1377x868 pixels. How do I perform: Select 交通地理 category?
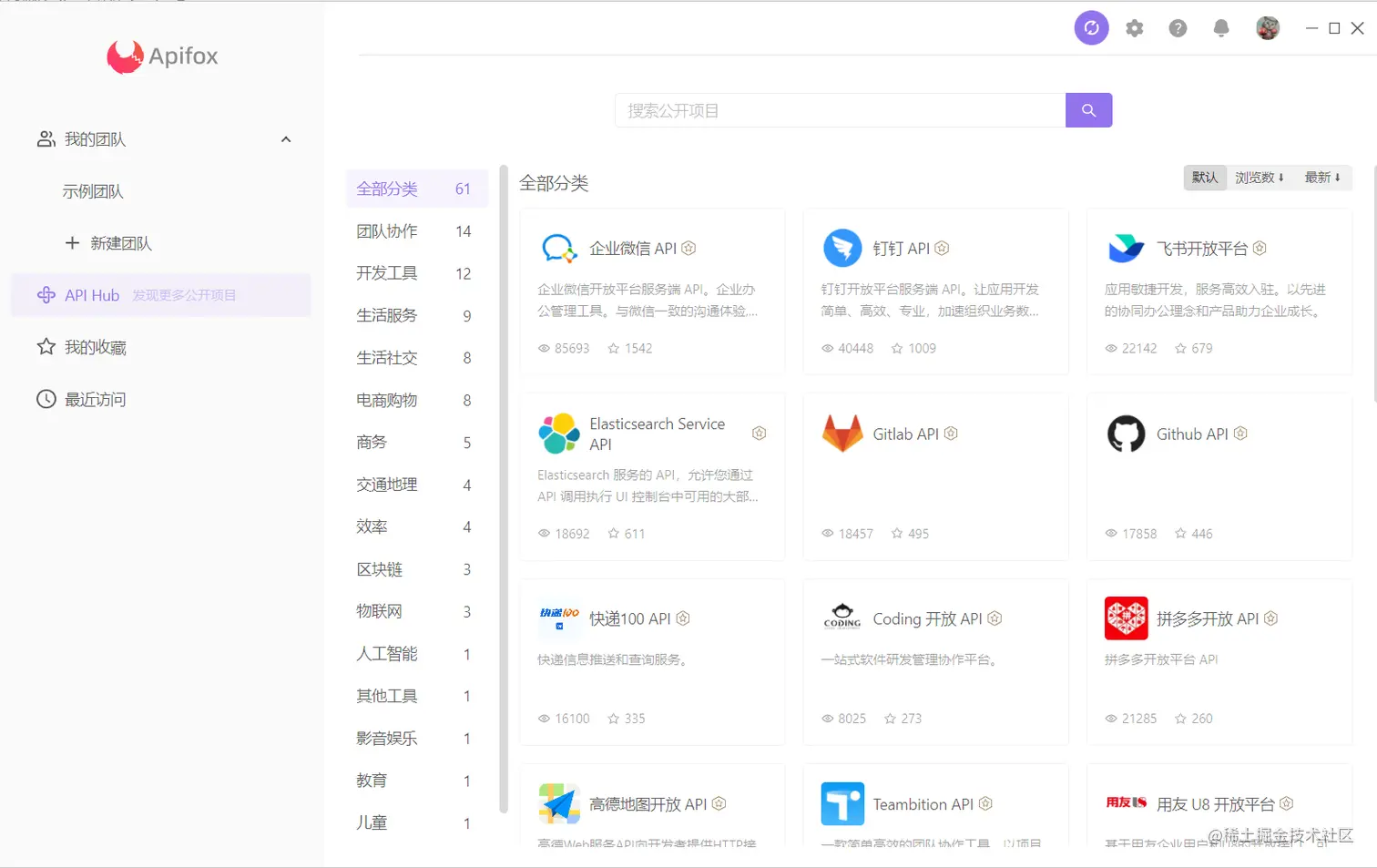coord(417,485)
